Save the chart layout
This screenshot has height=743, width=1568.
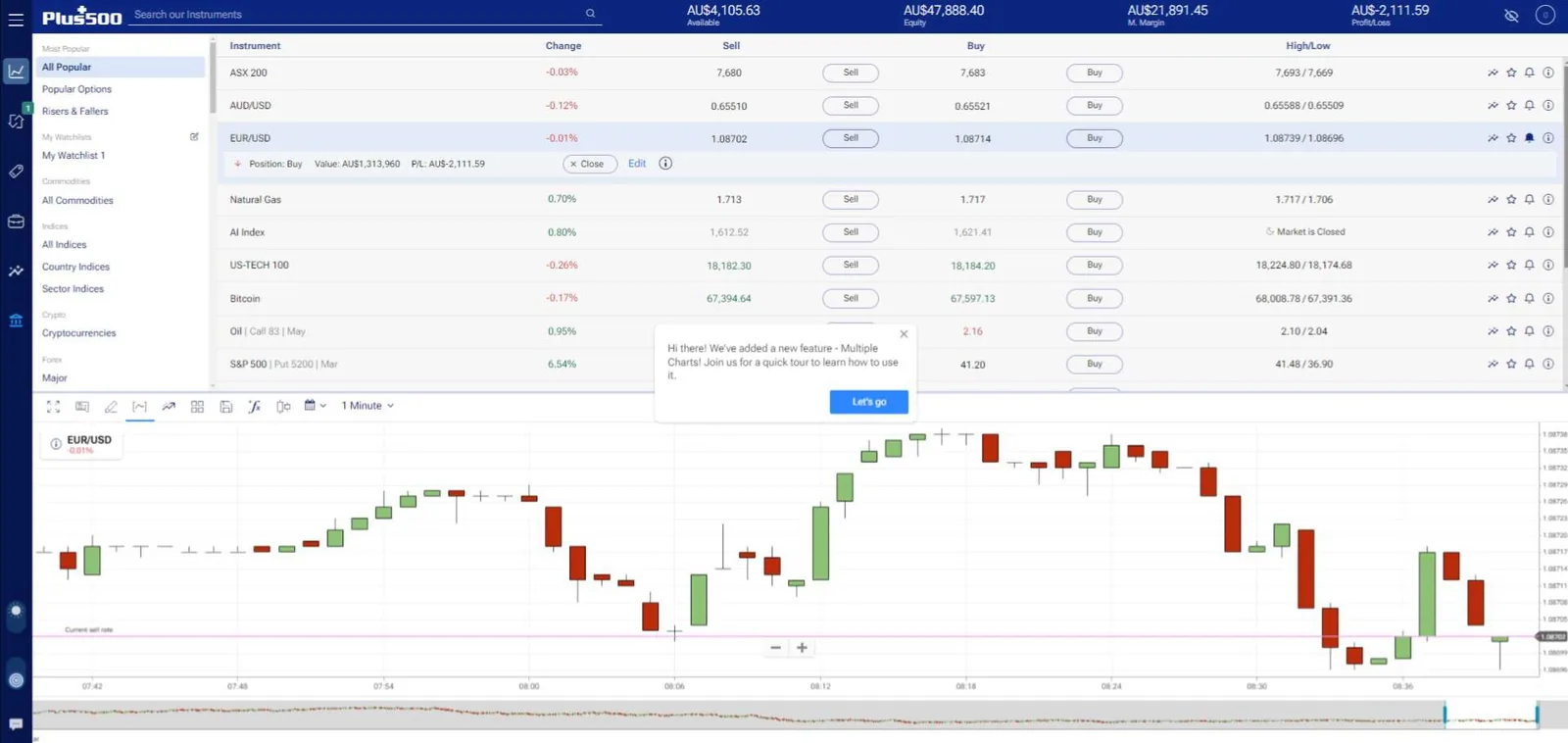pos(226,406)
